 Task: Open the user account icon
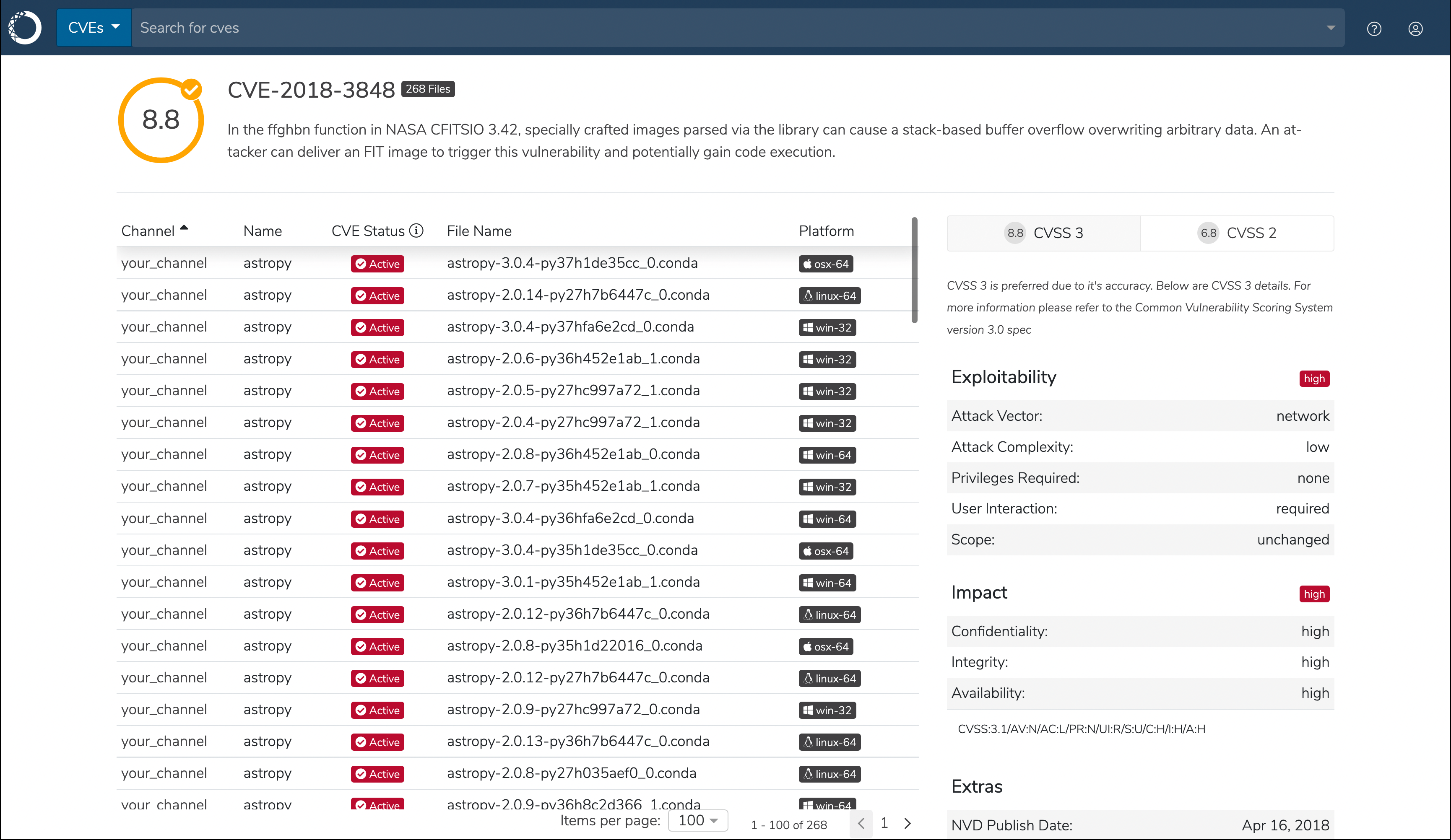click(x=1415, y=28)
